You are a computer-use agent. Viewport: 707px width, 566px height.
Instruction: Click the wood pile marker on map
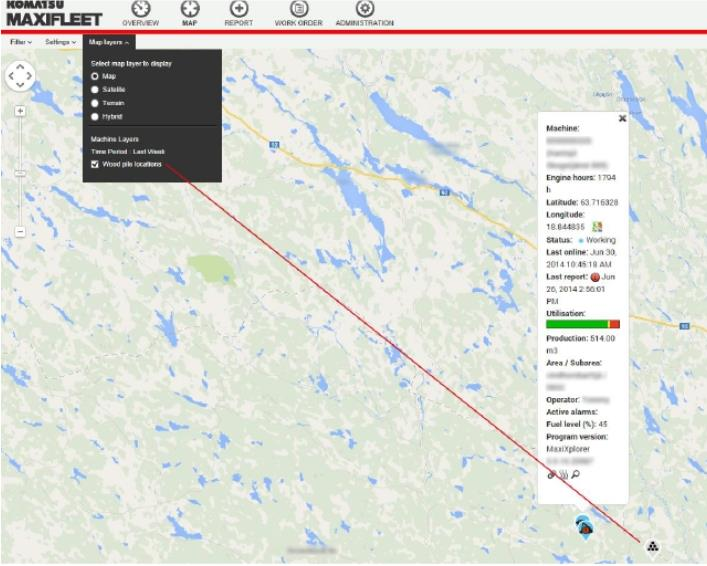click(653, 547)
